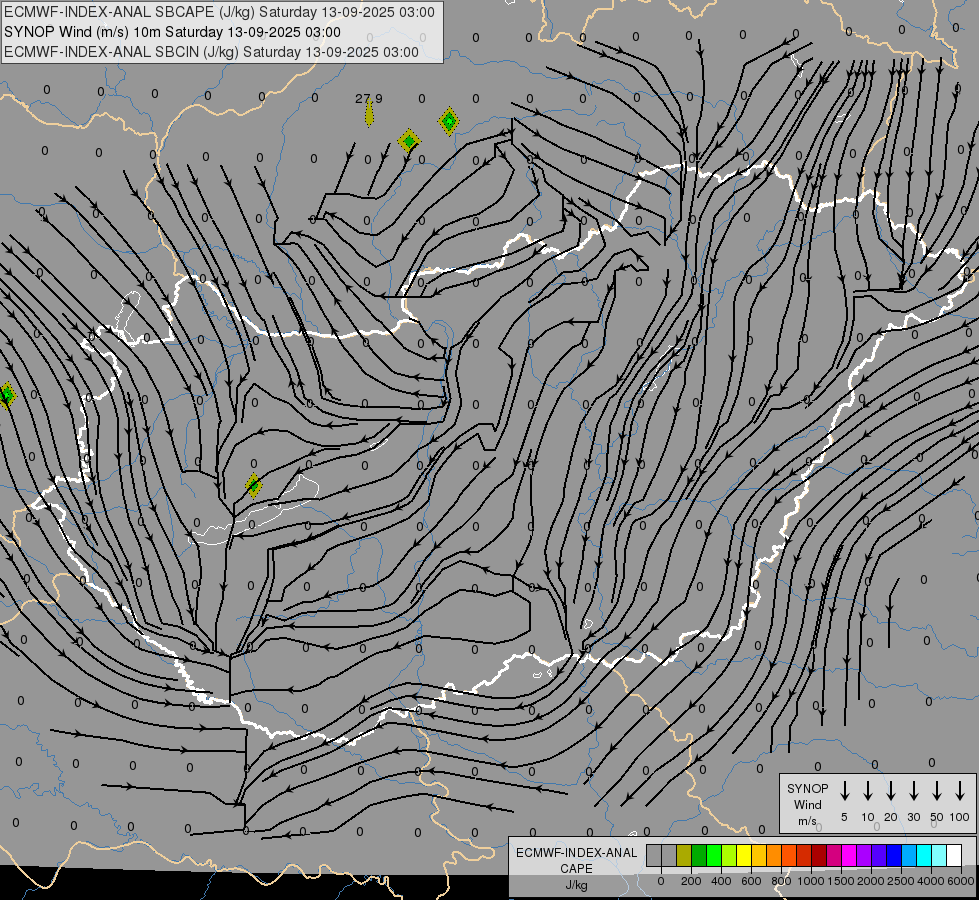Click the 20 m/s wind arrow in legend
The image size is (979, 900).
(890, 790)
